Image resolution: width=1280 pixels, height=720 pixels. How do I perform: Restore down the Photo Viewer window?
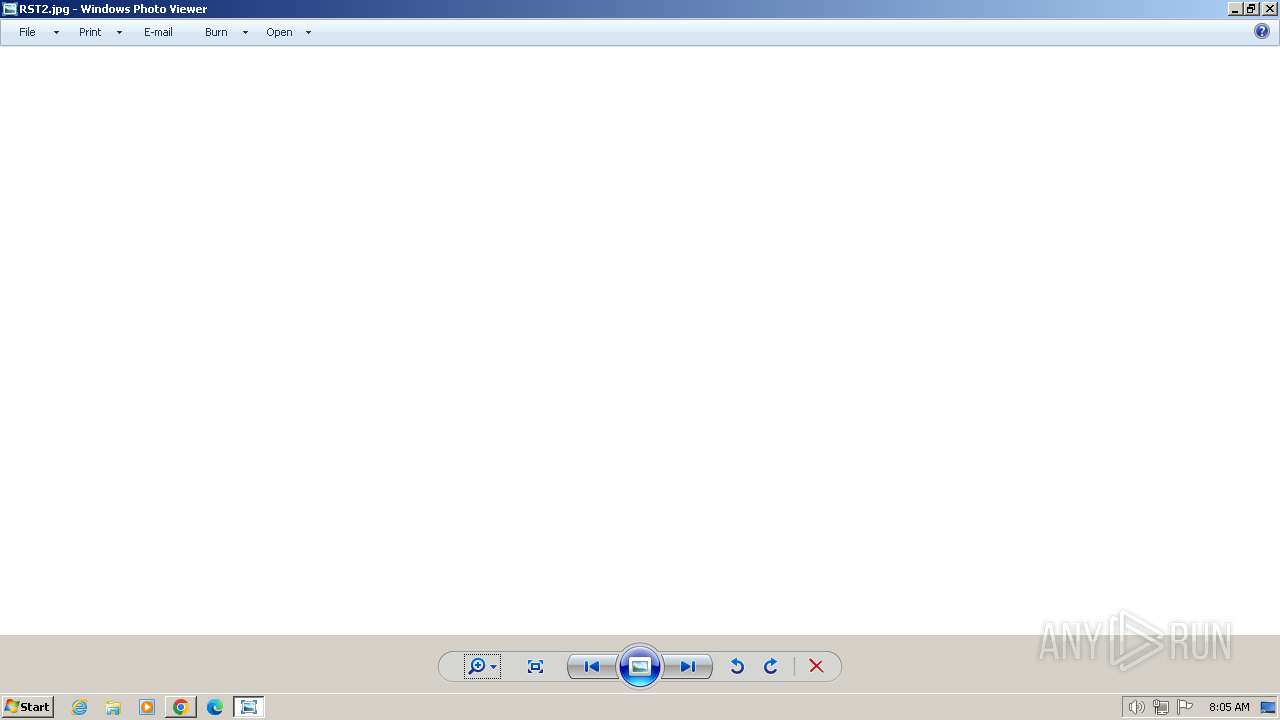tap(1251, 9)
